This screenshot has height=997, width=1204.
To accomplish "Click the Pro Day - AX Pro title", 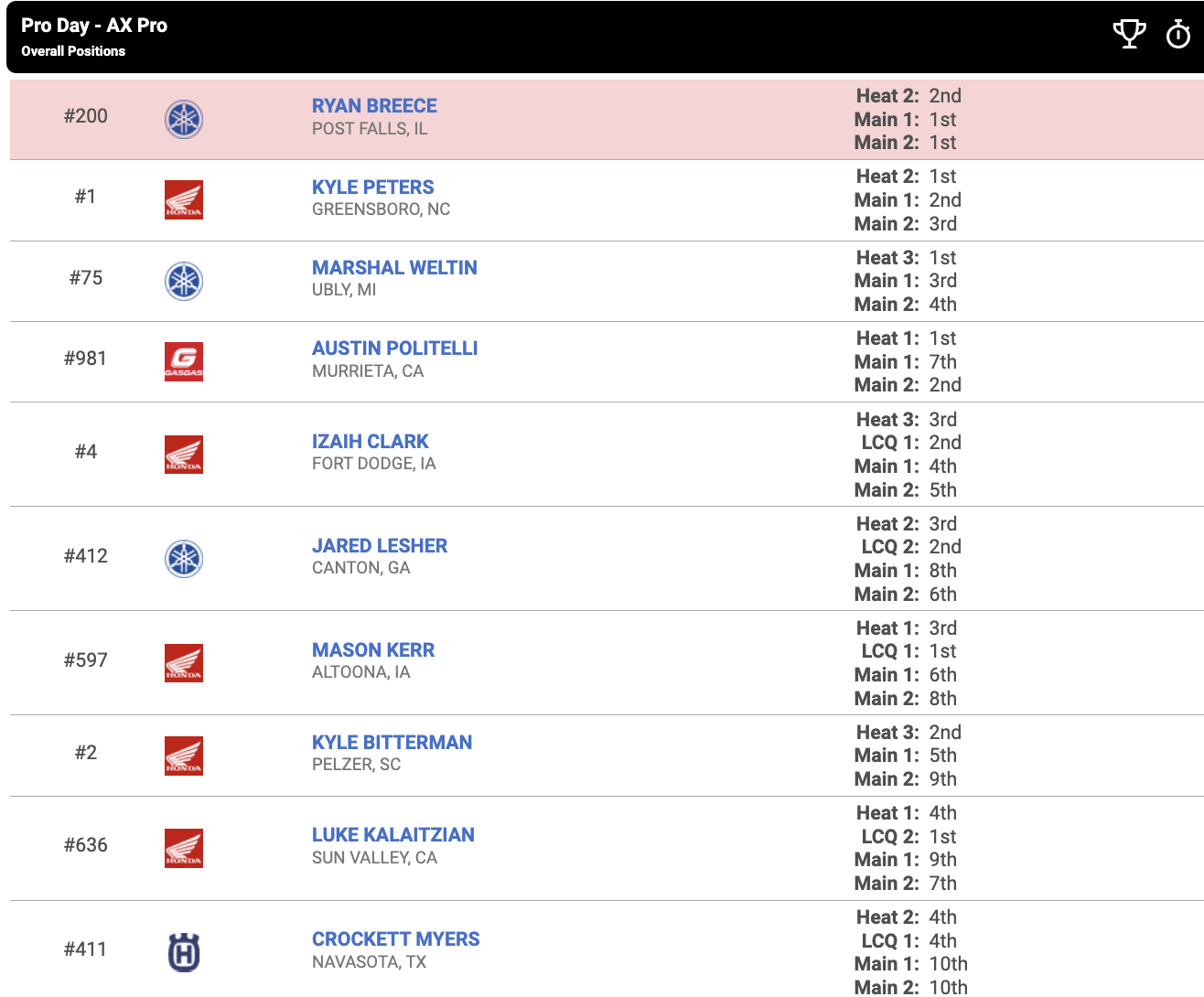I will pos(94,26).
